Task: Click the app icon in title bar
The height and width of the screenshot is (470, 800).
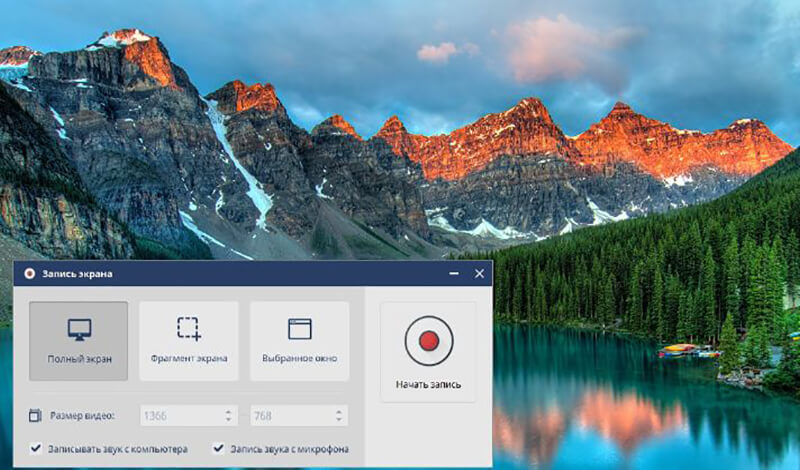Action: coord(29,273)
